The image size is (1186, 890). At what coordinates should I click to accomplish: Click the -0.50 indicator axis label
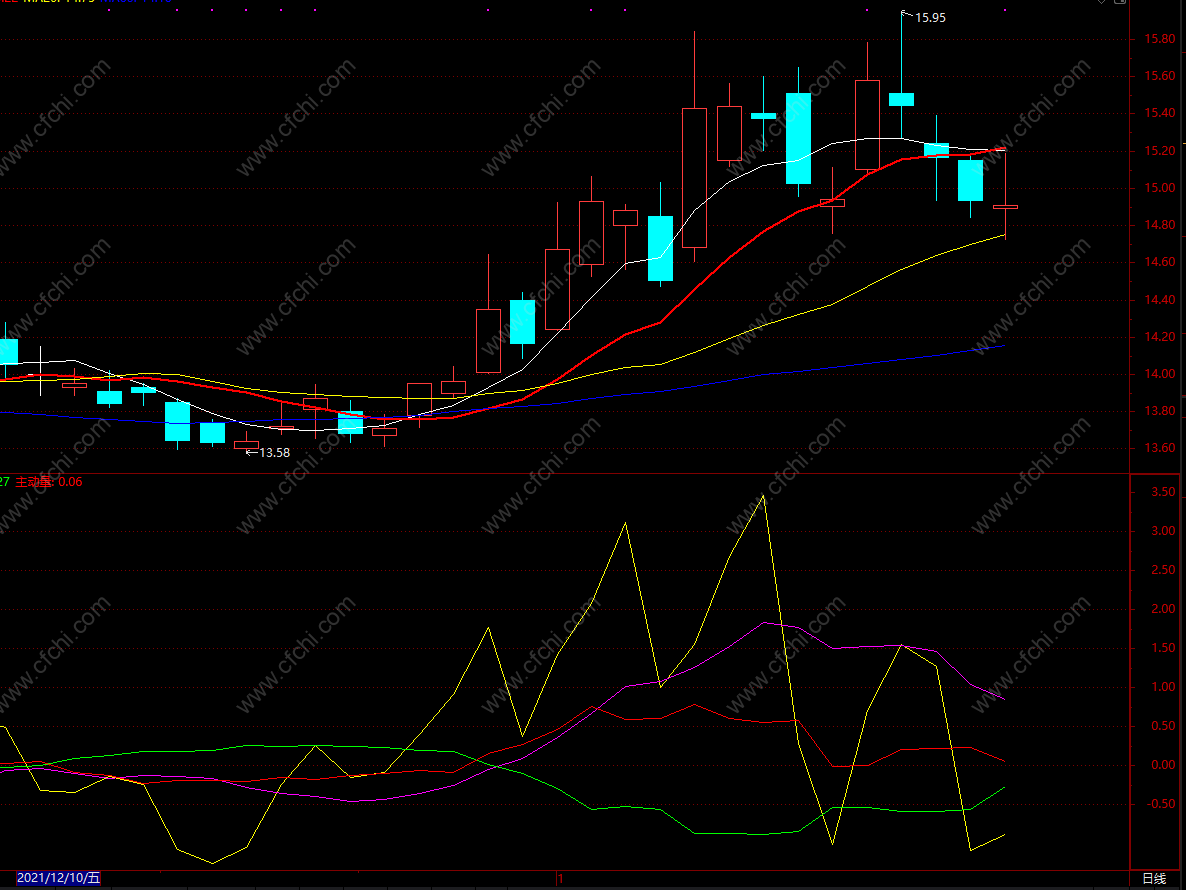pos(1161,804)
